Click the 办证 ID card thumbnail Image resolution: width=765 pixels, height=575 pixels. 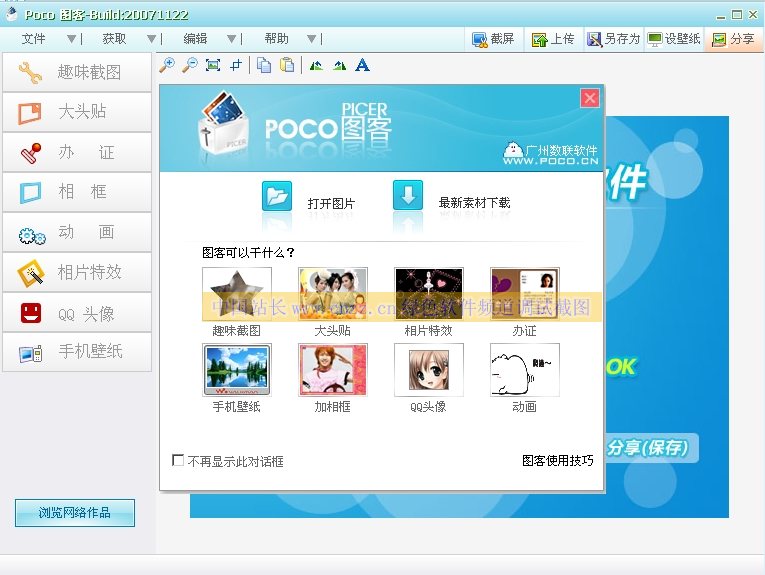click(x=525, y=294)
